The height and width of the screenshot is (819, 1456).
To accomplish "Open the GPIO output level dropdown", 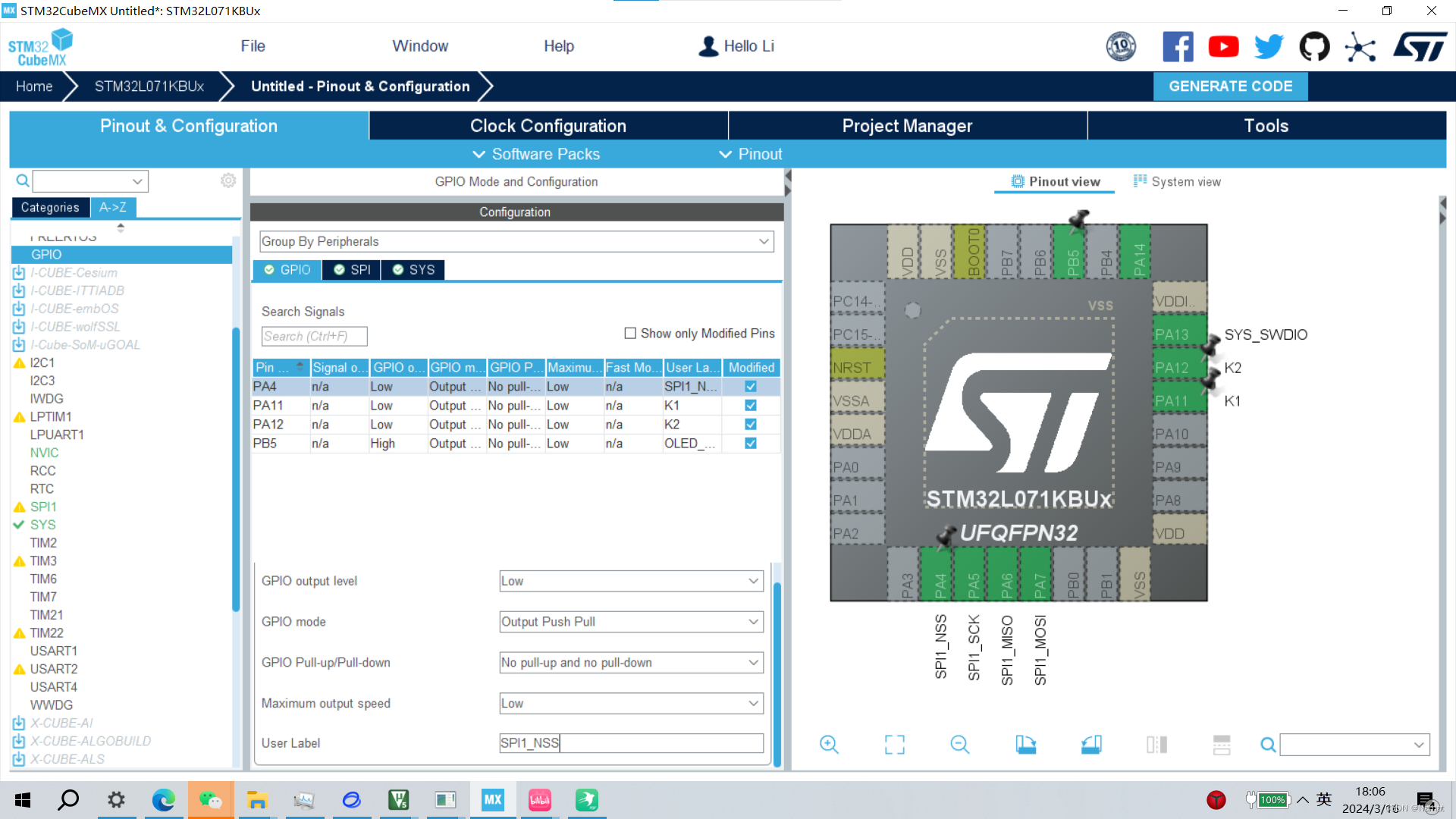I will click(631, 581).
